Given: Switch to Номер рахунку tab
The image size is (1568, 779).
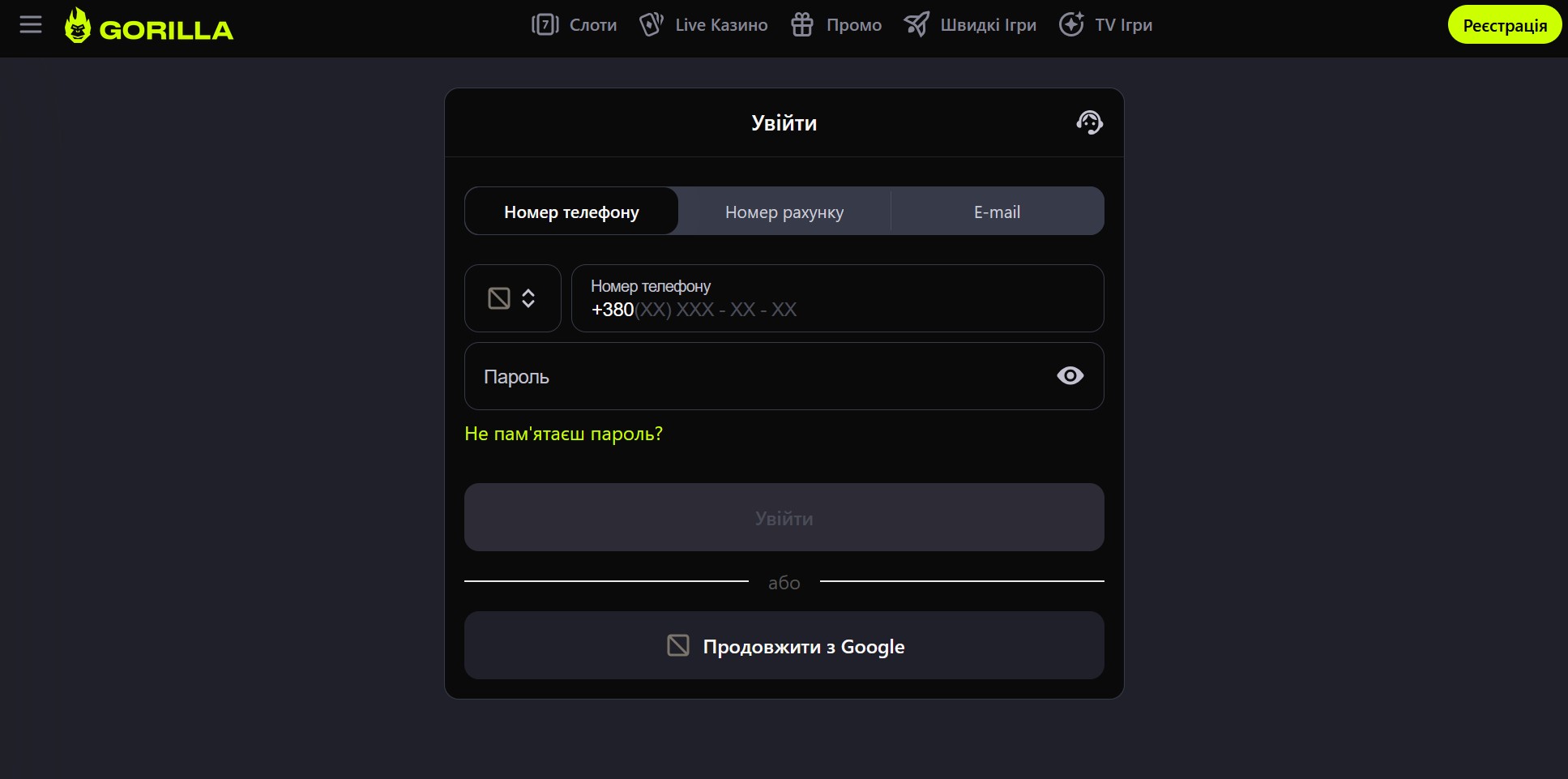Looking at the screenshot, I should [784, 212].
